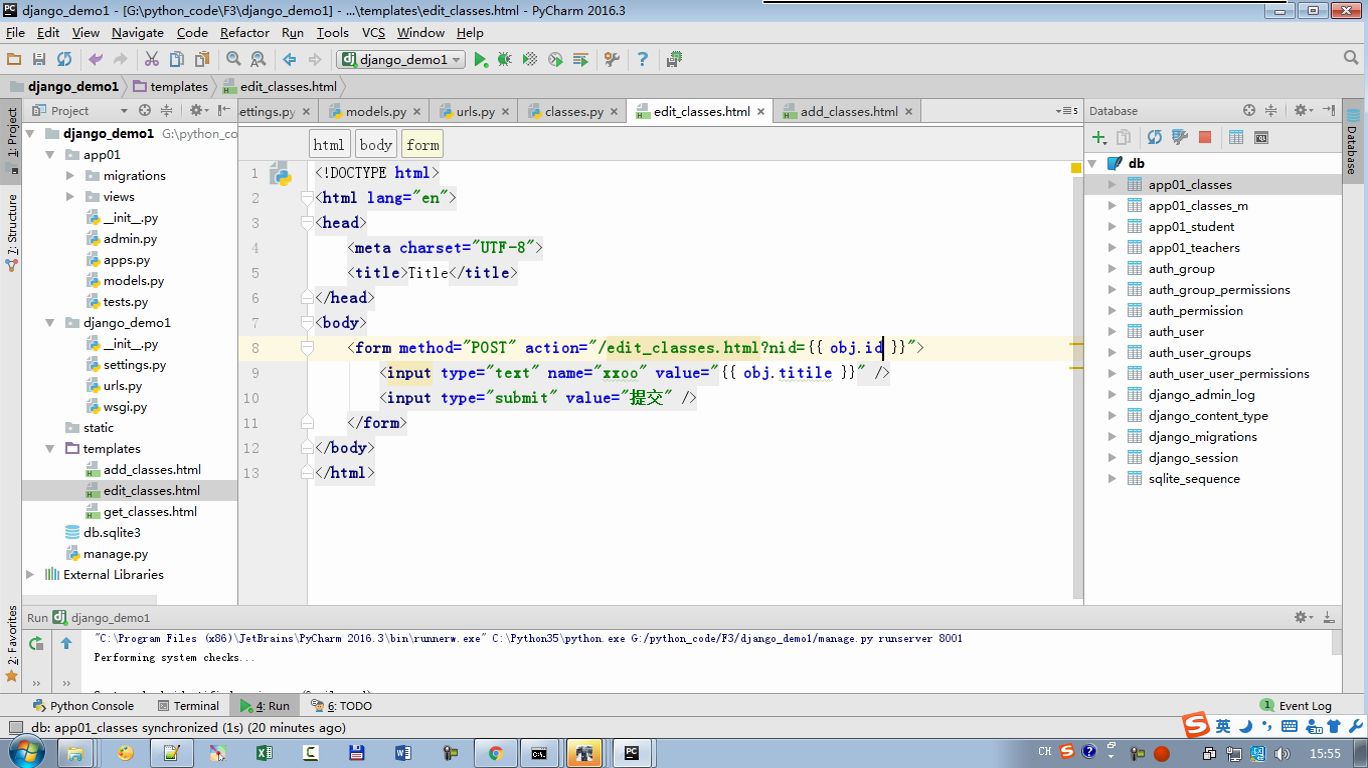Image resolution: width=1368 pixels, height=768 pixels.
Task: Click the Copy icon in main toolbar
Action: coord(177,60)
